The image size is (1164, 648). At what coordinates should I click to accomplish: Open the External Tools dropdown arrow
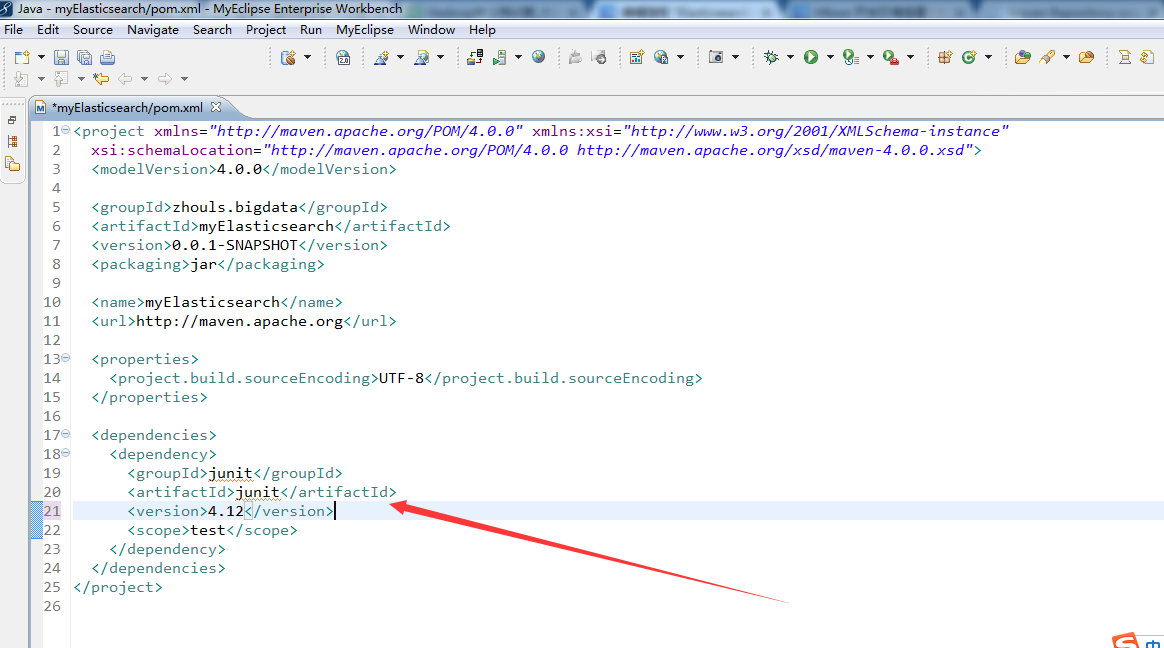coord(910,57)
